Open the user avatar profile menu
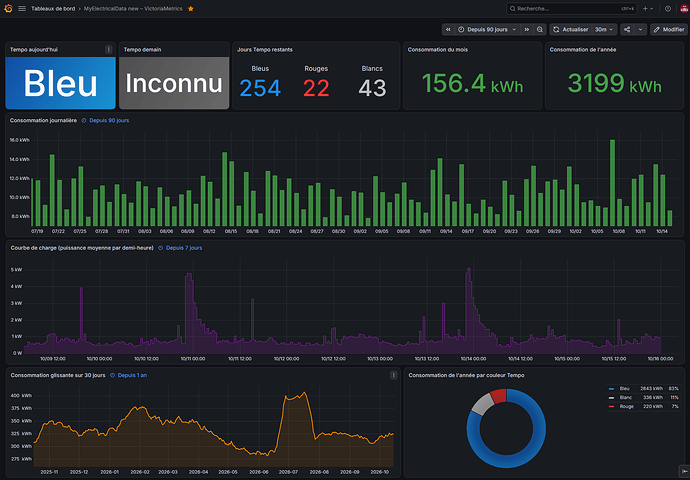 (684, 8)
